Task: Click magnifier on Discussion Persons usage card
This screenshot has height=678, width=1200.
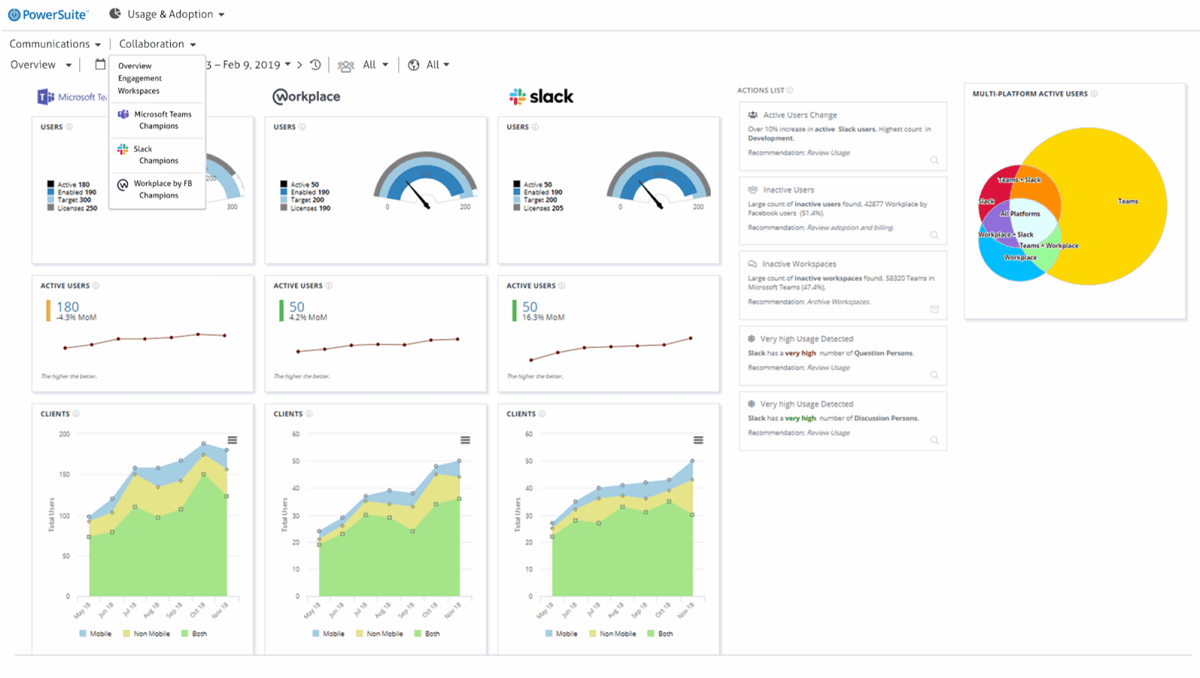Action: point(934,440)
